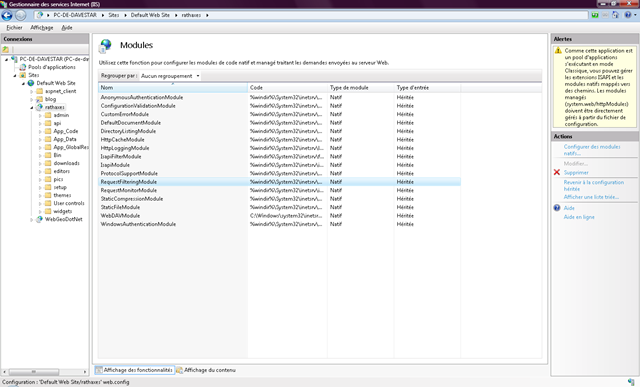
Task: Click the Bin folder icon
Action: coord(48,155)
